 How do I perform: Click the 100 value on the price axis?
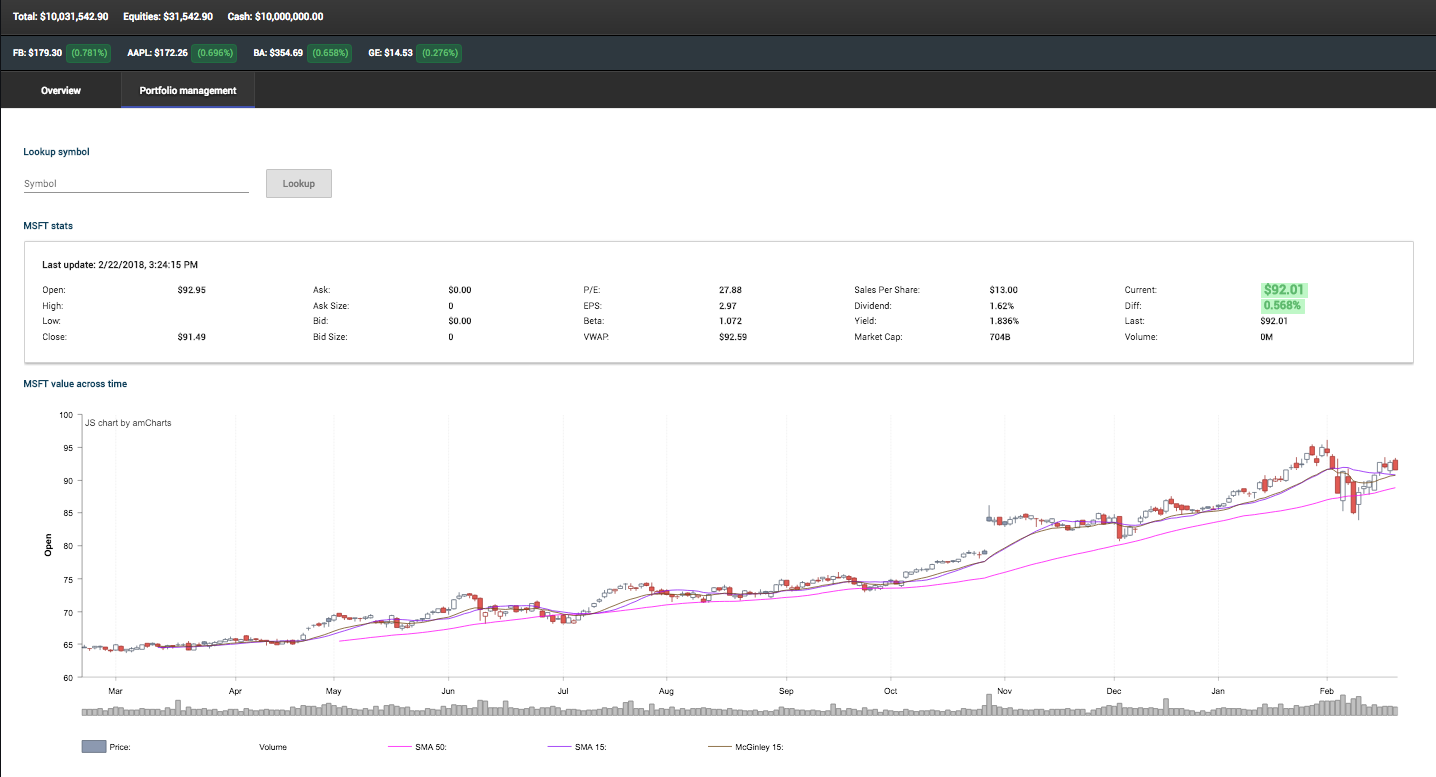point(66,415)
